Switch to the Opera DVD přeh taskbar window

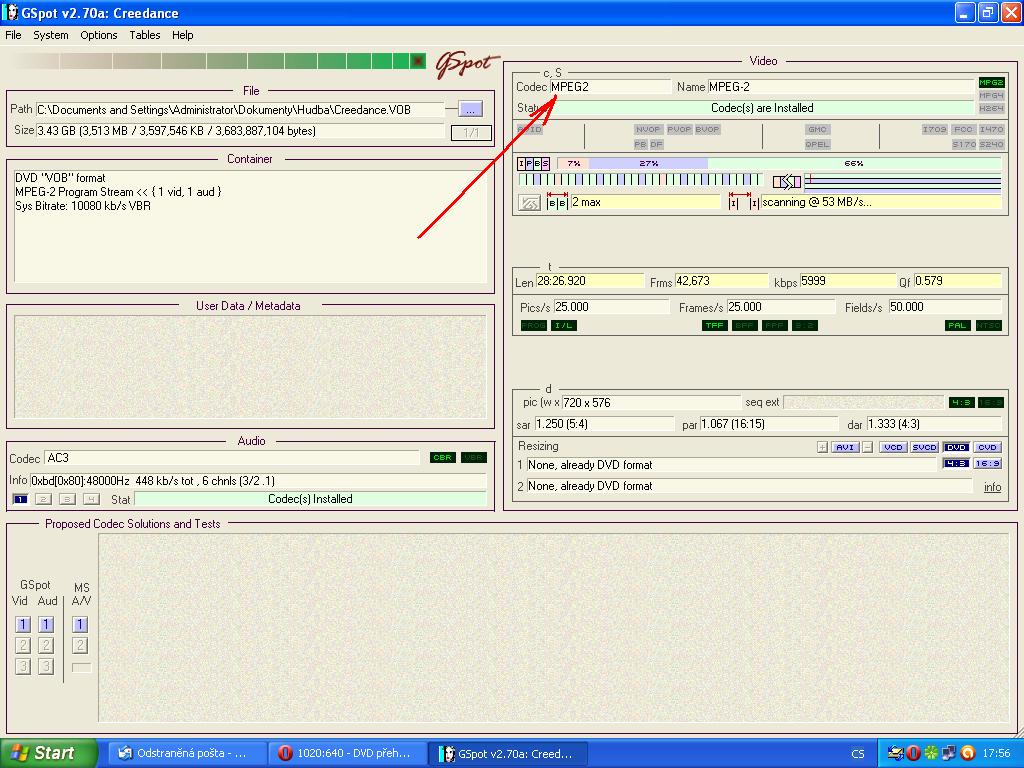347,753
